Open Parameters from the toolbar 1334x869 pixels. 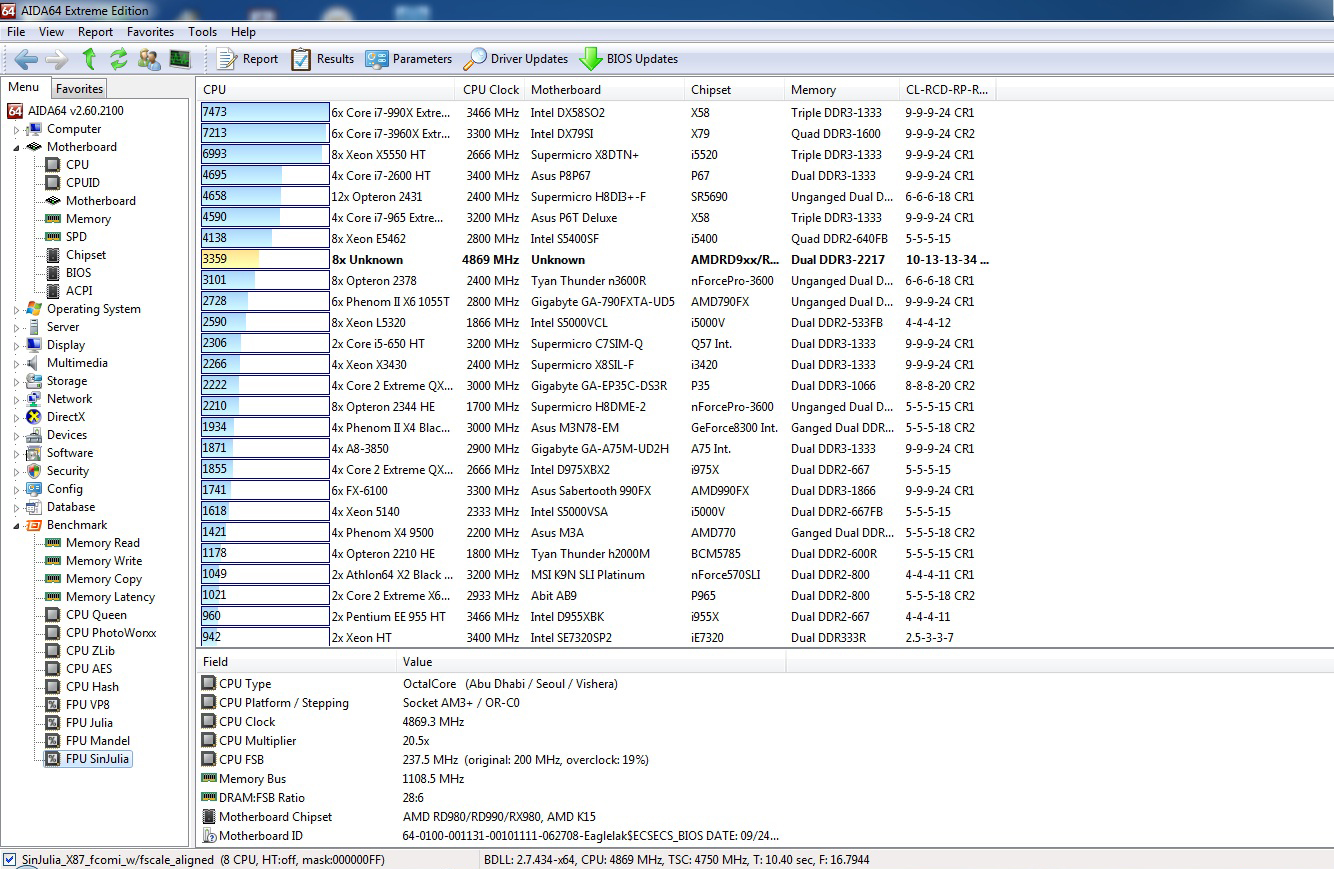[x=408, y=59]
